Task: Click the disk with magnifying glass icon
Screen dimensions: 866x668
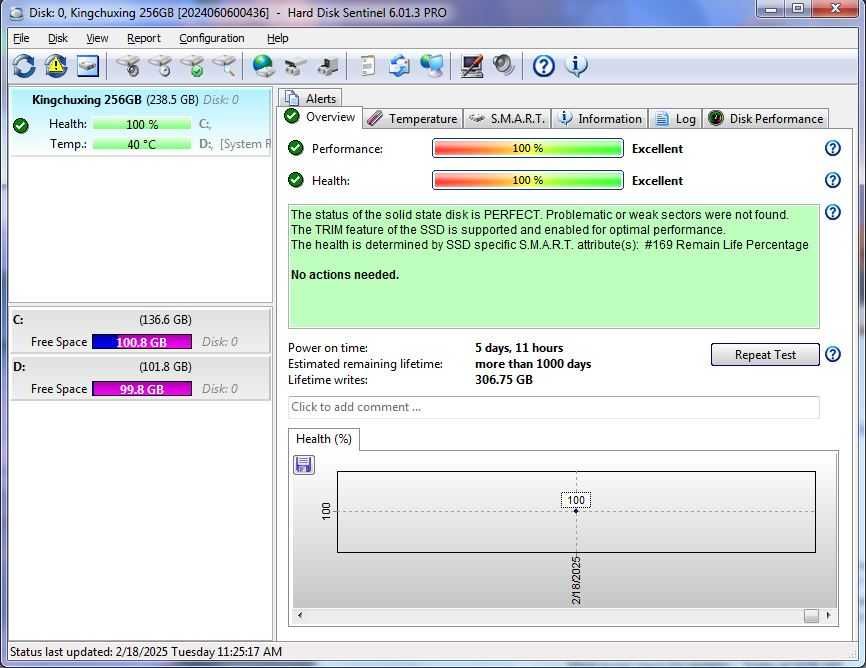Action: (226, 66)
